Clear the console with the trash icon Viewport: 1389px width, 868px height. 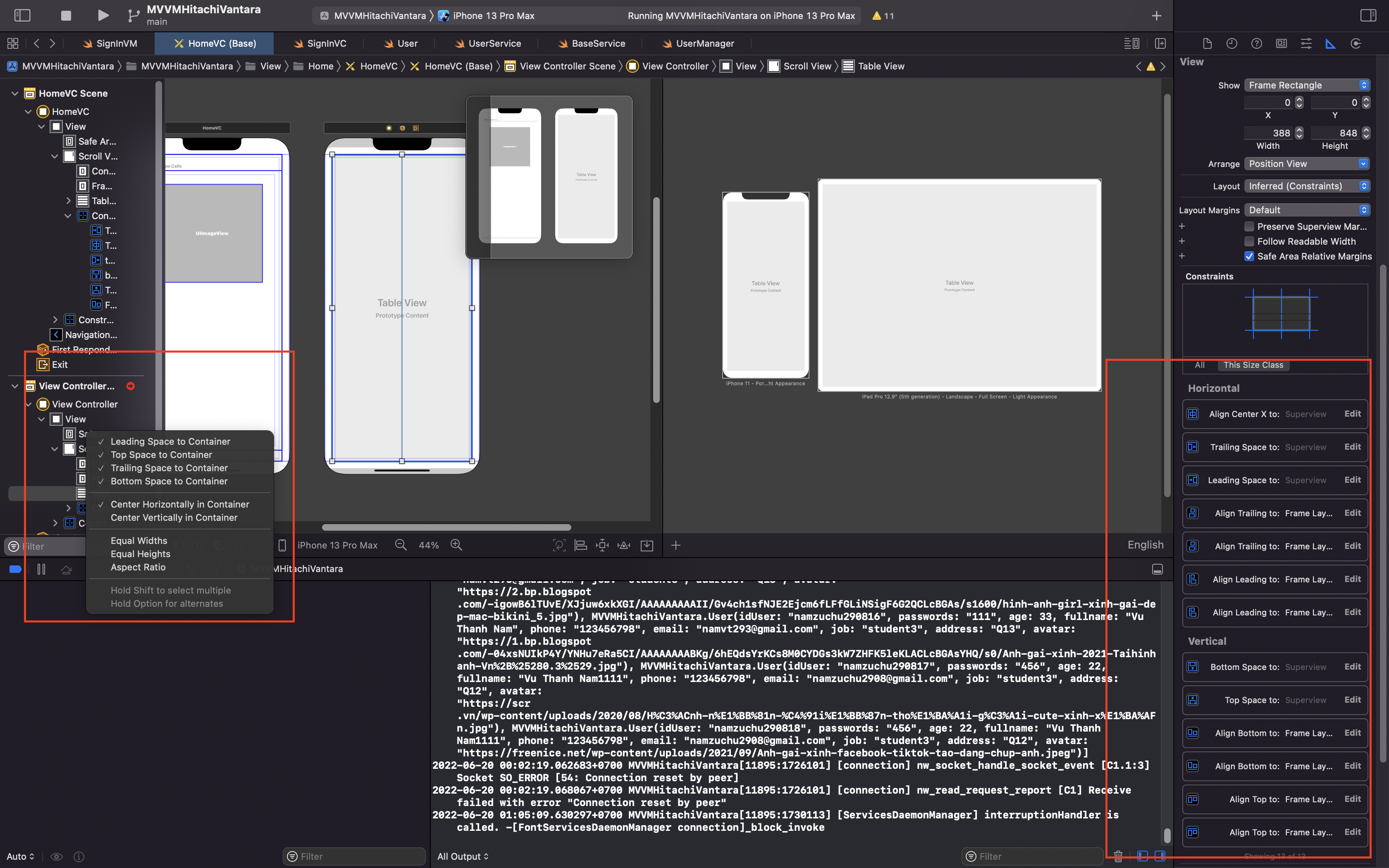coord(1118,856)
